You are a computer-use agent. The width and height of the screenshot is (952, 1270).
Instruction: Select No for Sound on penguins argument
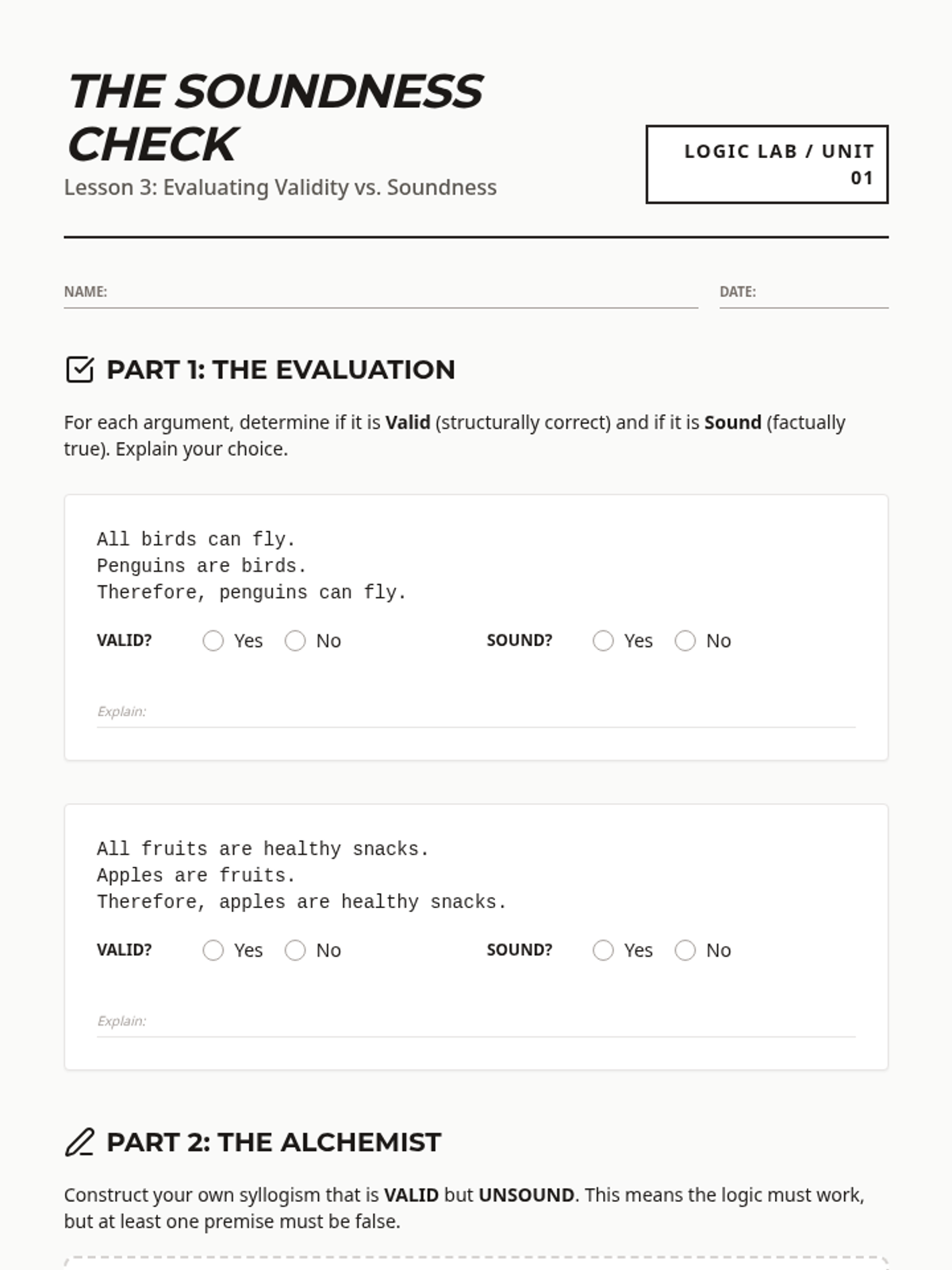(685, 641)
